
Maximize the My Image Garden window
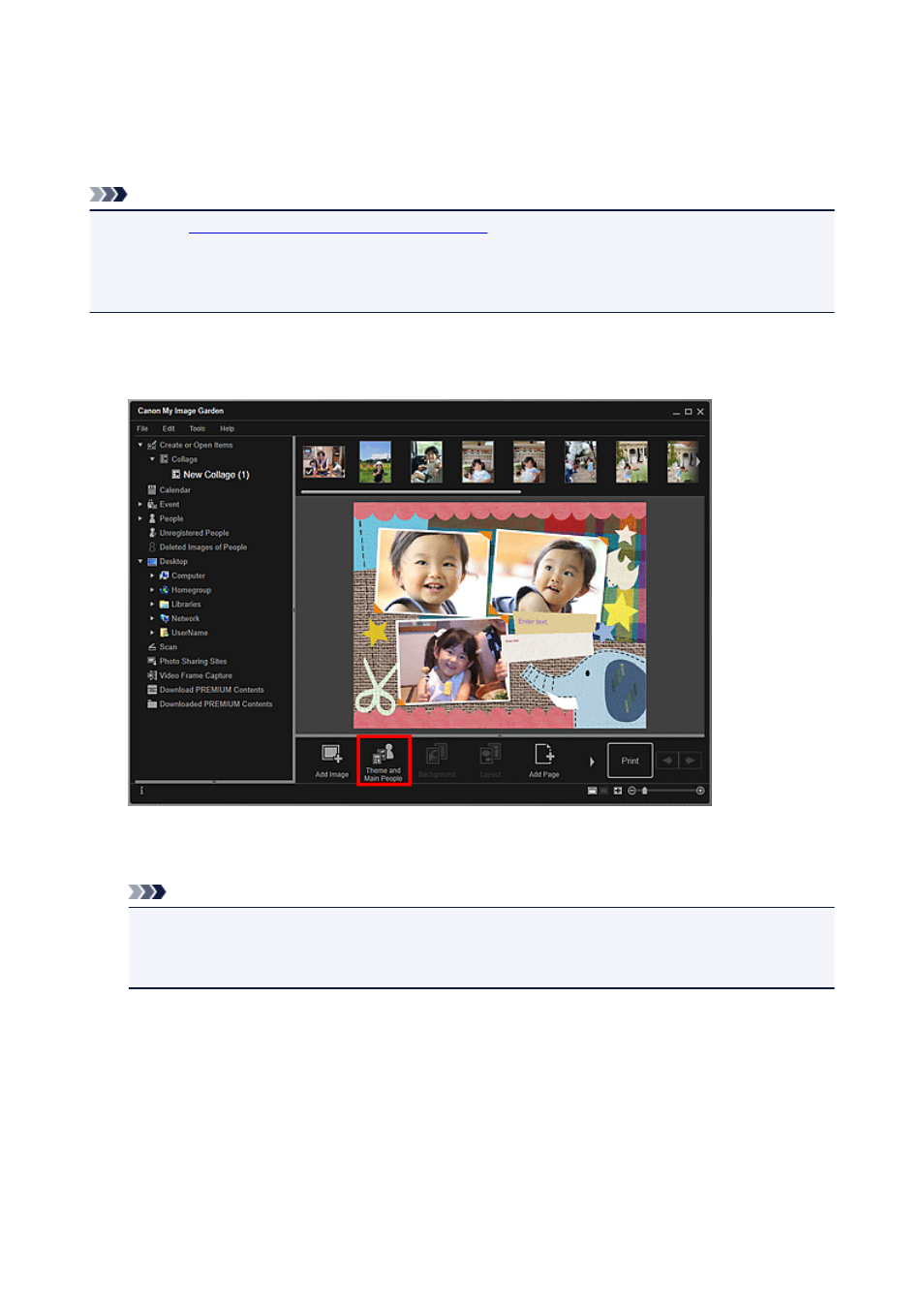(x=689, y=412)
